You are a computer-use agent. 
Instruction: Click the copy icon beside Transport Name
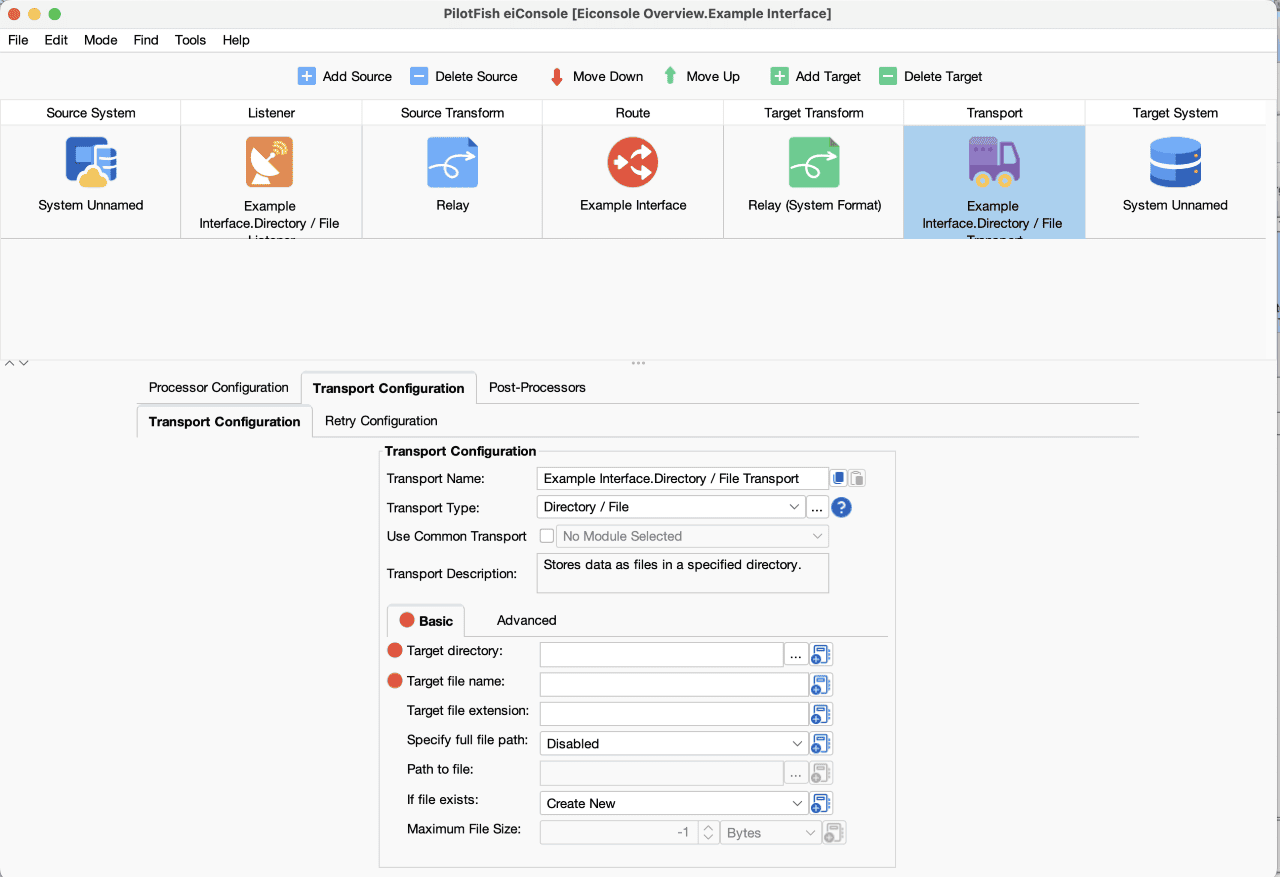pos(840,478)
